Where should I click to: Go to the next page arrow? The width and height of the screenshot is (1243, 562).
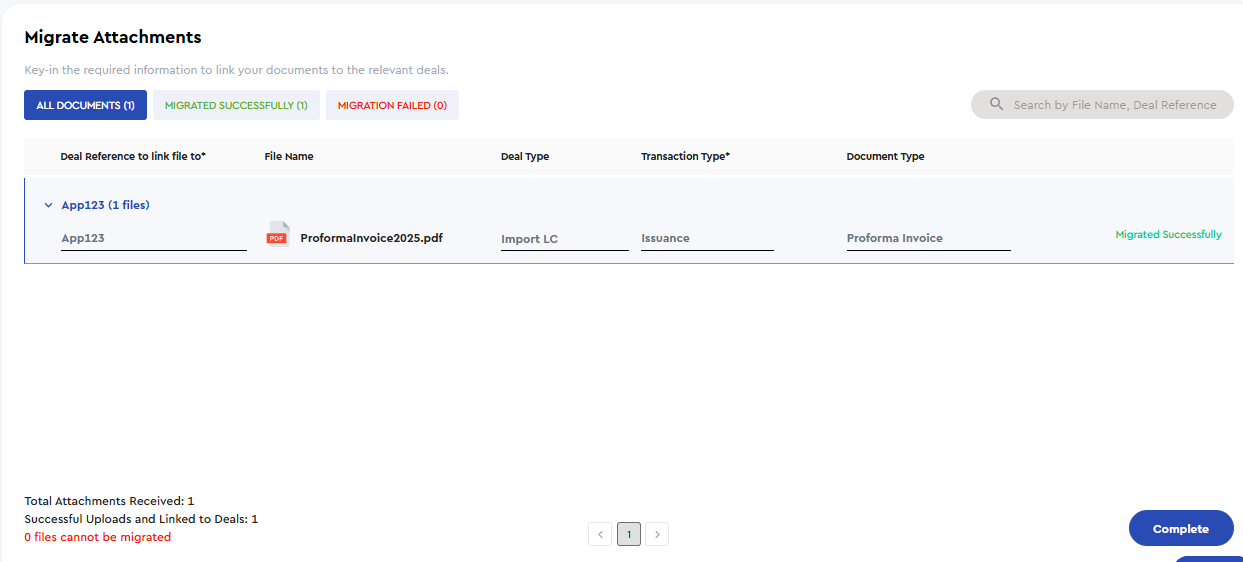tap(657, 534)
